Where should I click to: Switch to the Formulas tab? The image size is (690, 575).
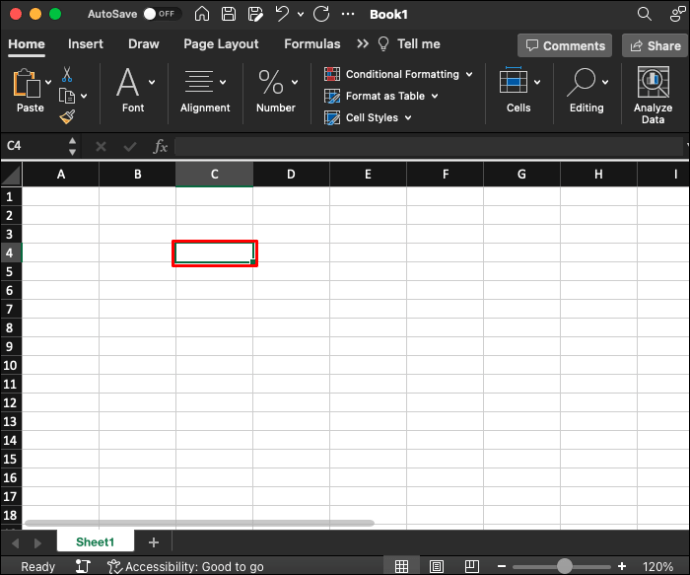(x=312, y=44)
